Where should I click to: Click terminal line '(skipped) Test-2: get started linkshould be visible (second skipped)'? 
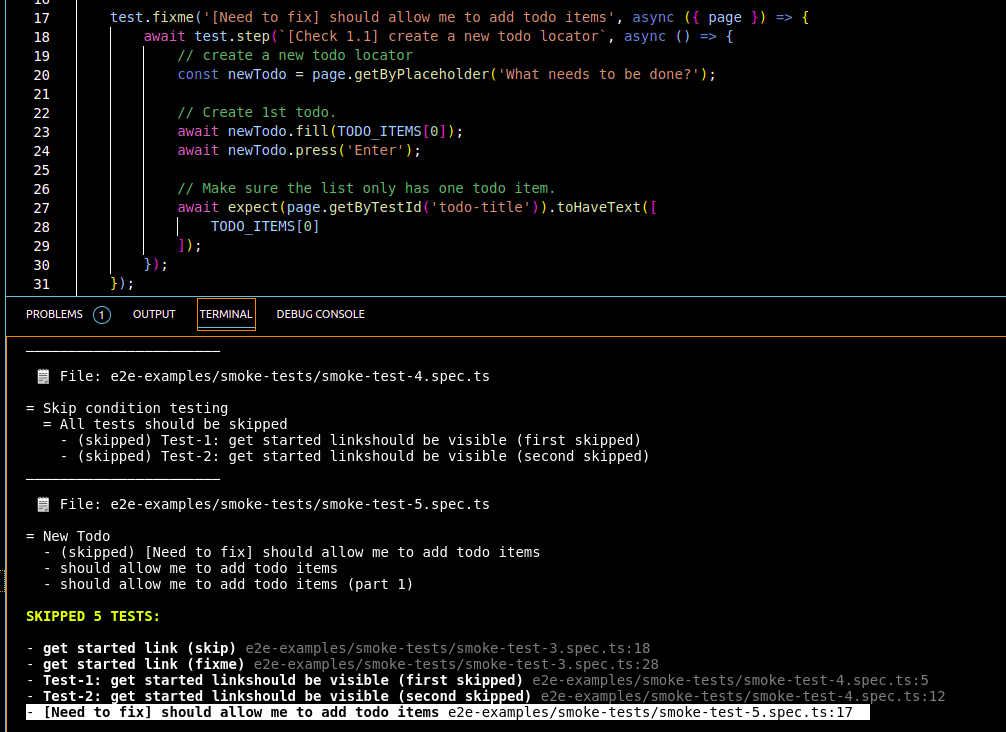(363, 457)
